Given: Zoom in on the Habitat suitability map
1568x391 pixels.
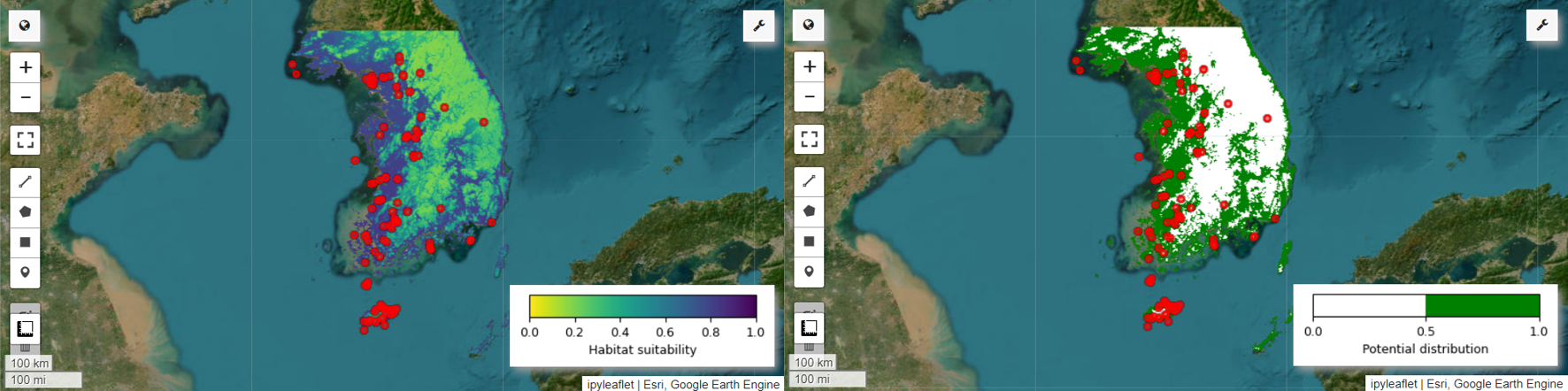Looking at the screenshot, I should pos(25,67).
